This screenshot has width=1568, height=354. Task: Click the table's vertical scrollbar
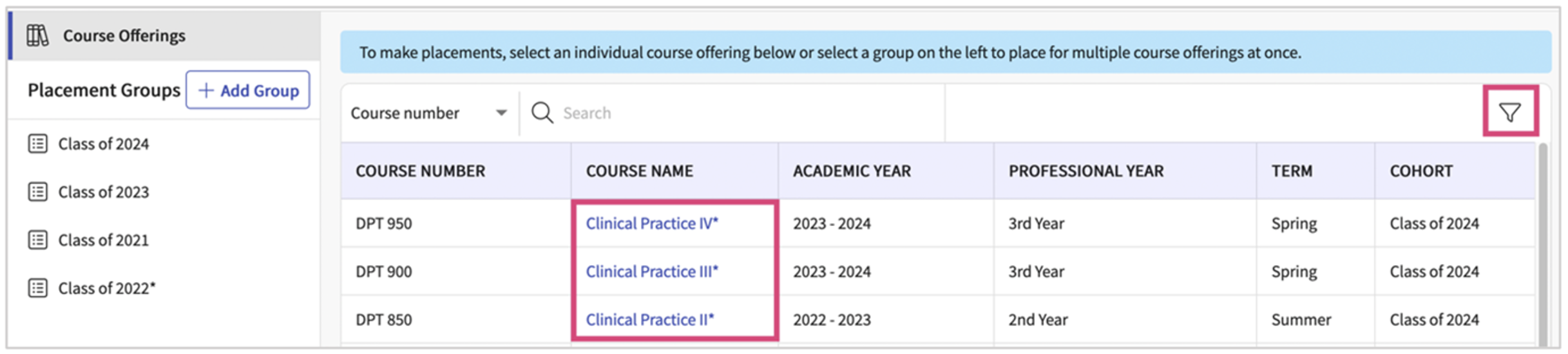point(1542,245)
